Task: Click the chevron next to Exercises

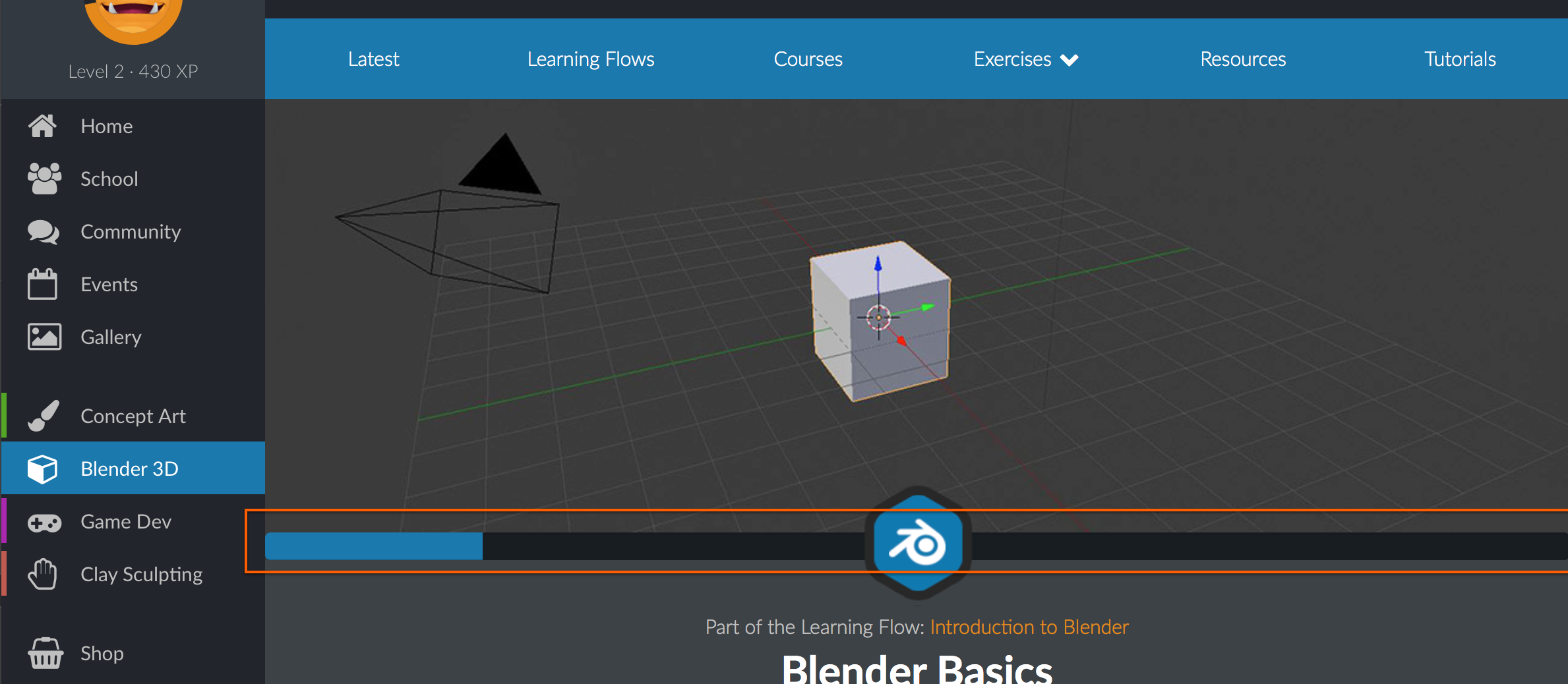Action: click(1069, 60)
